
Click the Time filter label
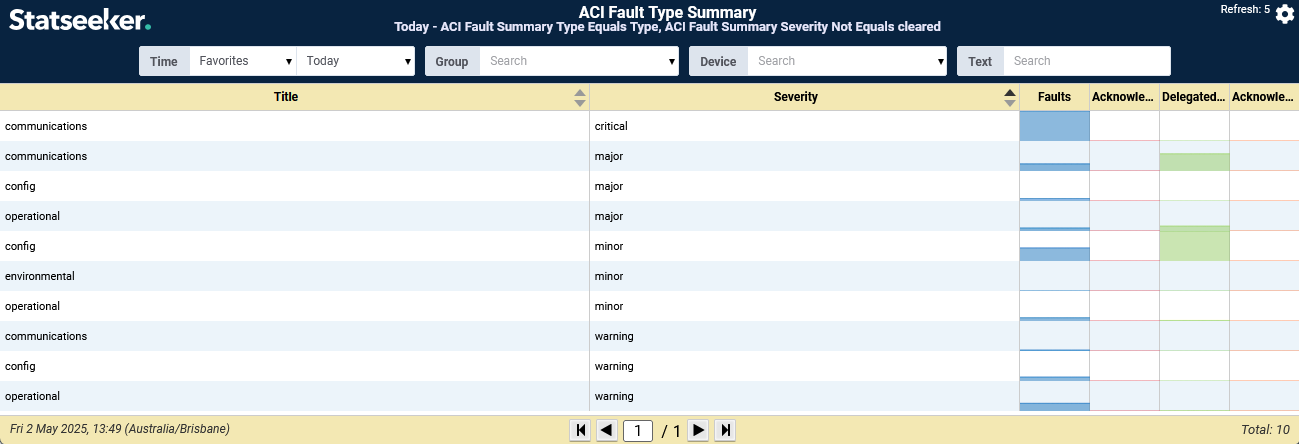(x=164, y=61)
